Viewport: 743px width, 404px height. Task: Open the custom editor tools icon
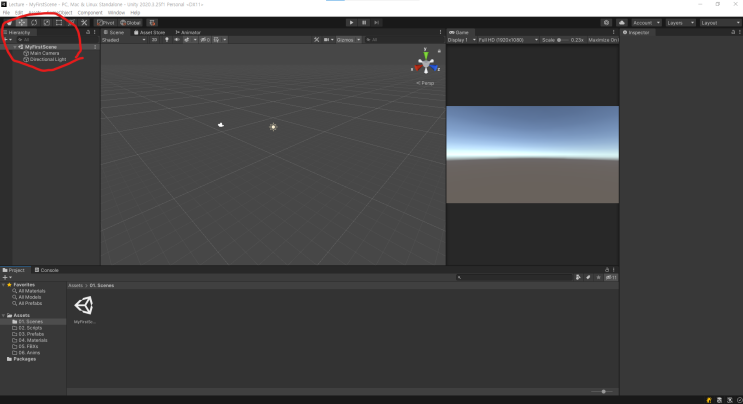pyautogui.click(x=84, y=23)
